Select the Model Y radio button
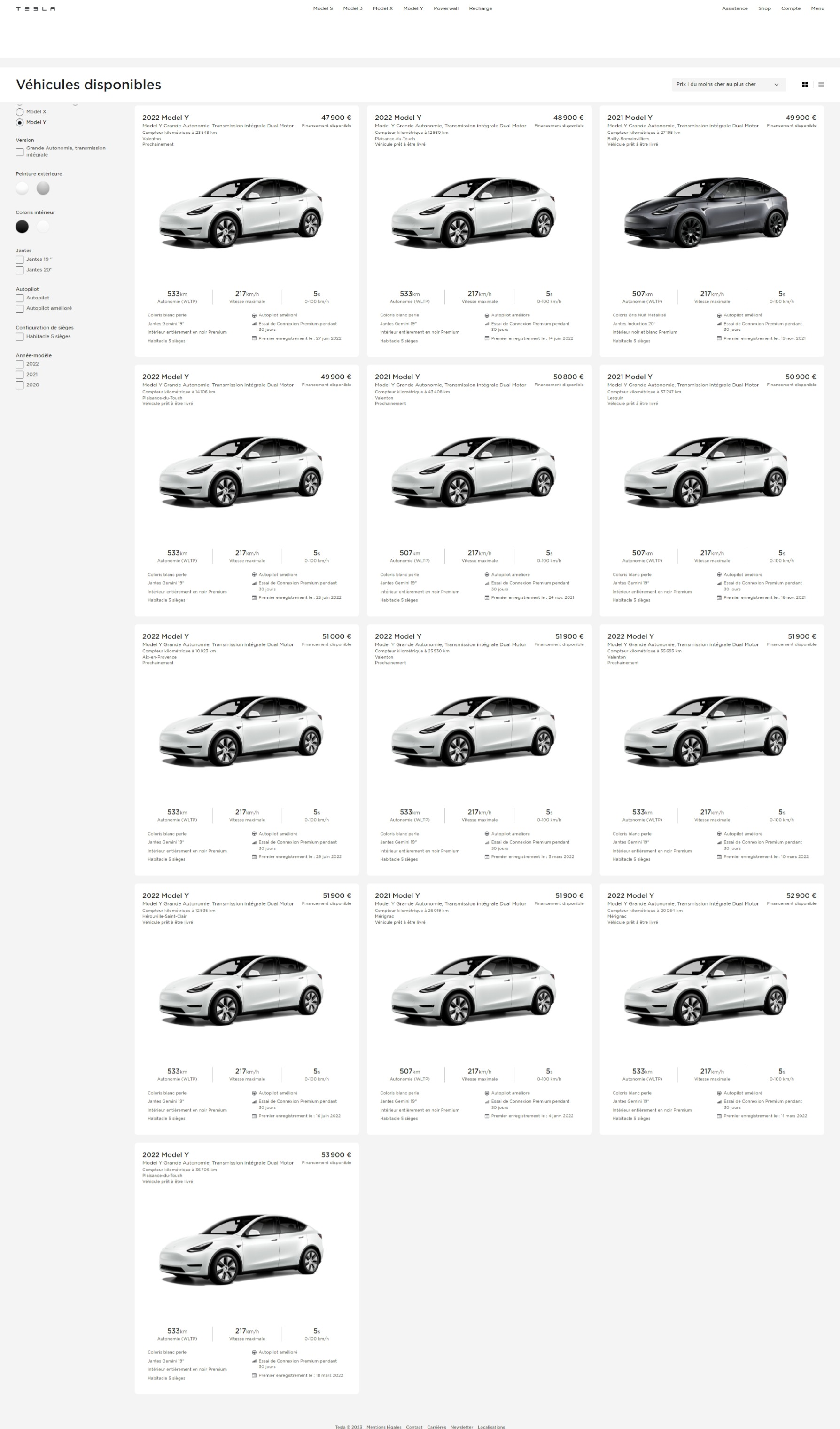The height and width of the screenshot is (1429, 840). tap(20, 123)
